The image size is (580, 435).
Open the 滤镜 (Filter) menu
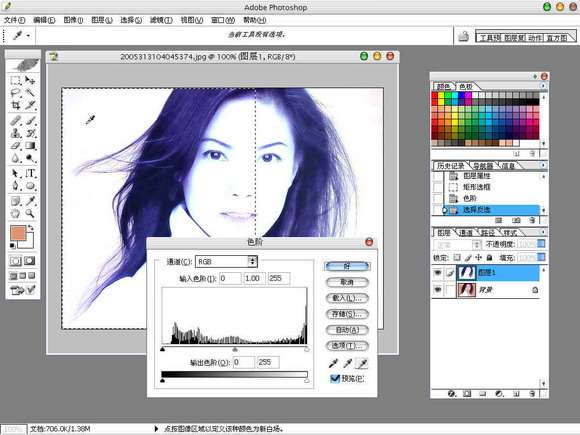[161, 20]
